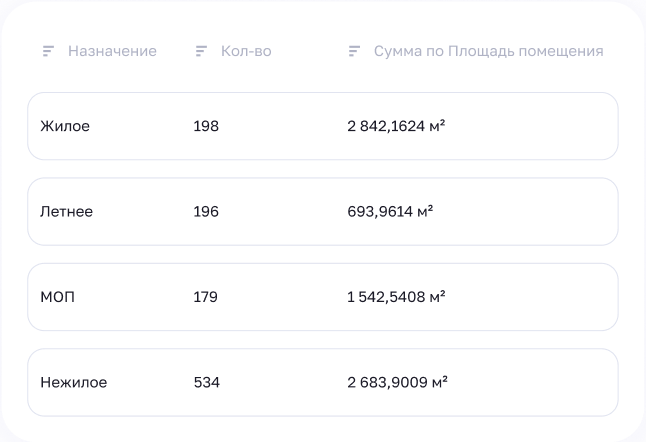Viewport: 646px width, 442px height.
Task: Click the sort icon beside Назначение
Action: click(48, 51)
